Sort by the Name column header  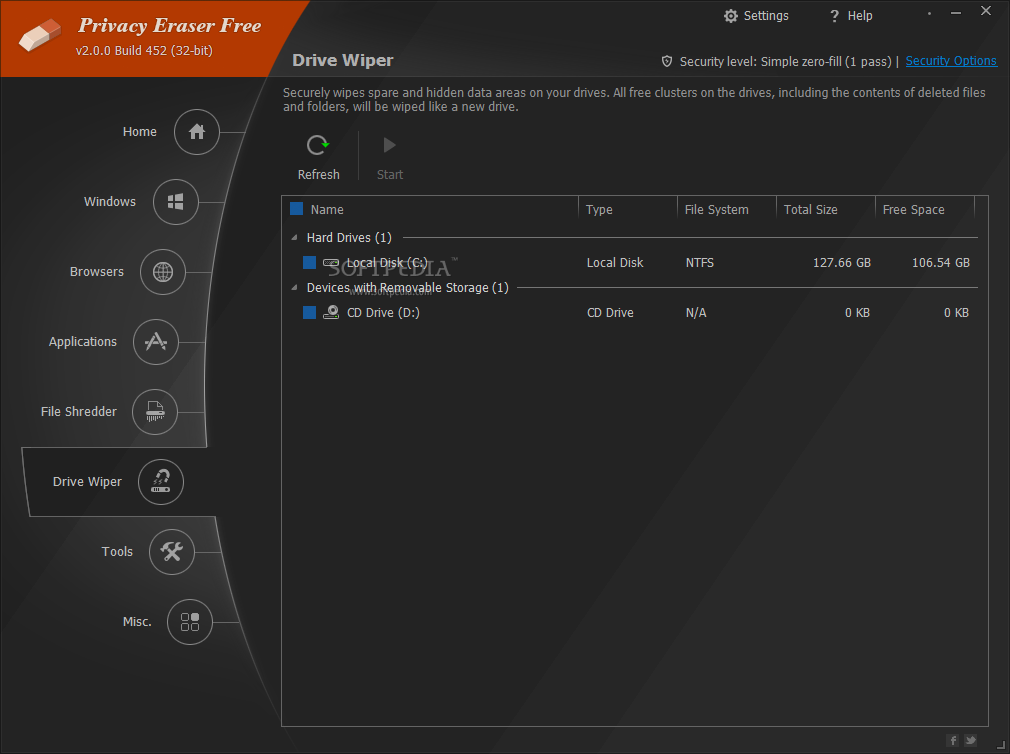point(327,209)
